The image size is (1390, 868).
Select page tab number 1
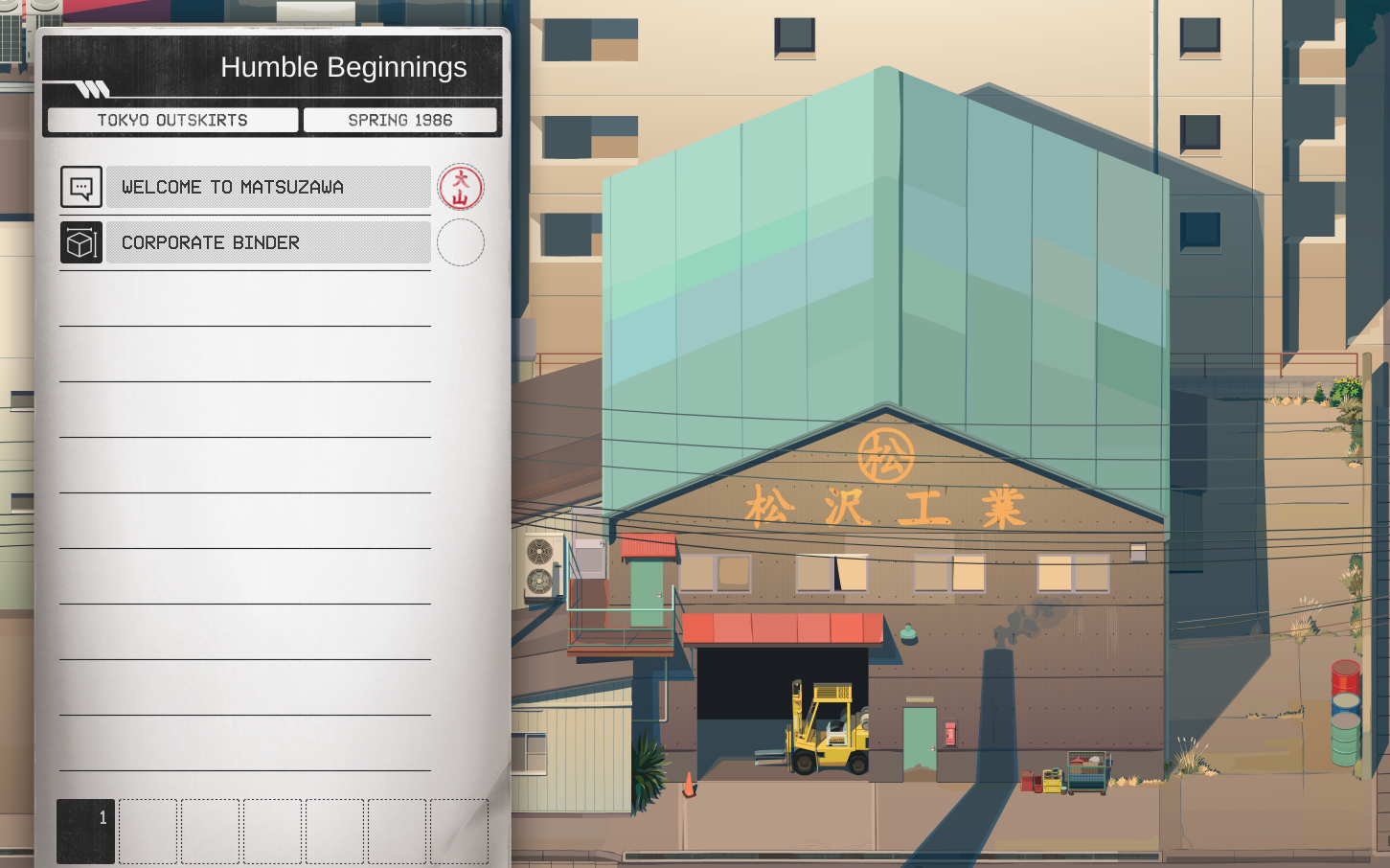pos(86,831)
